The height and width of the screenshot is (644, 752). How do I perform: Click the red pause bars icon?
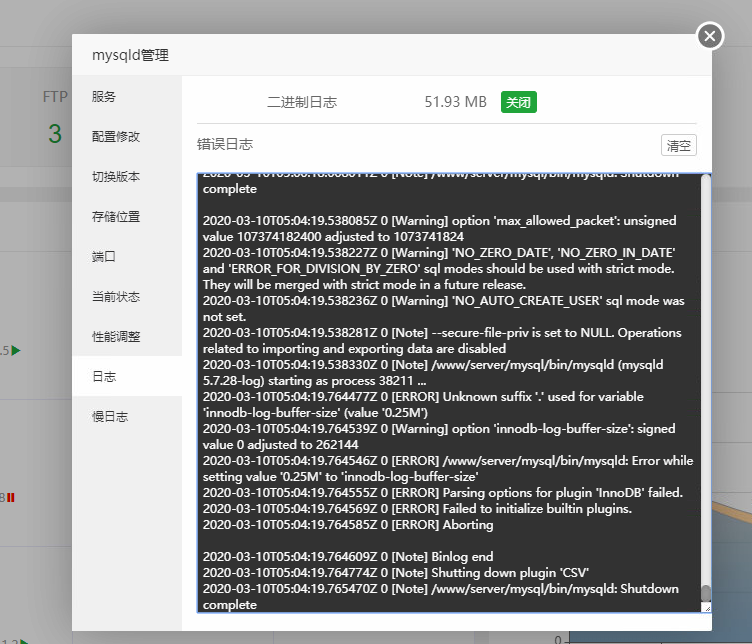point(11,496)
